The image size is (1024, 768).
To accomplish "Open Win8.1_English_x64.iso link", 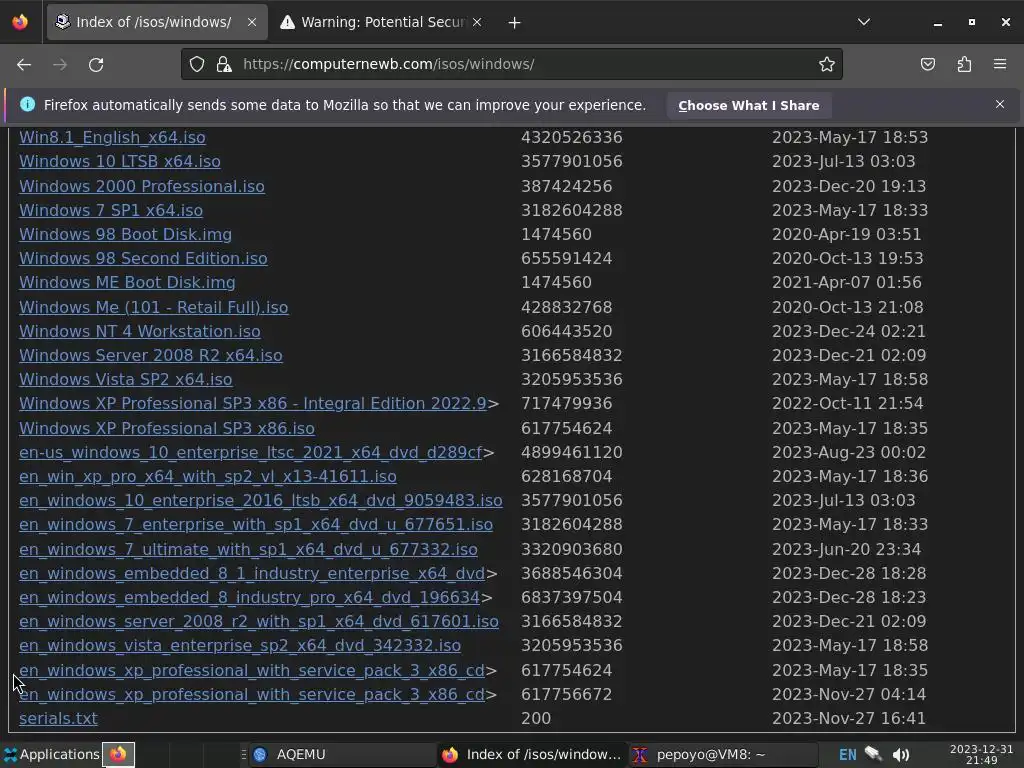I will 112,137.
